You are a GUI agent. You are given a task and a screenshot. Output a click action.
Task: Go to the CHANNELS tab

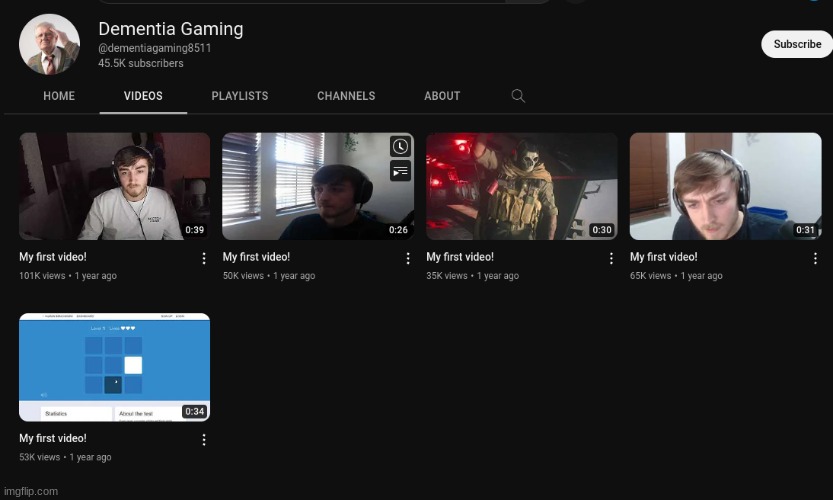[346, 96]
